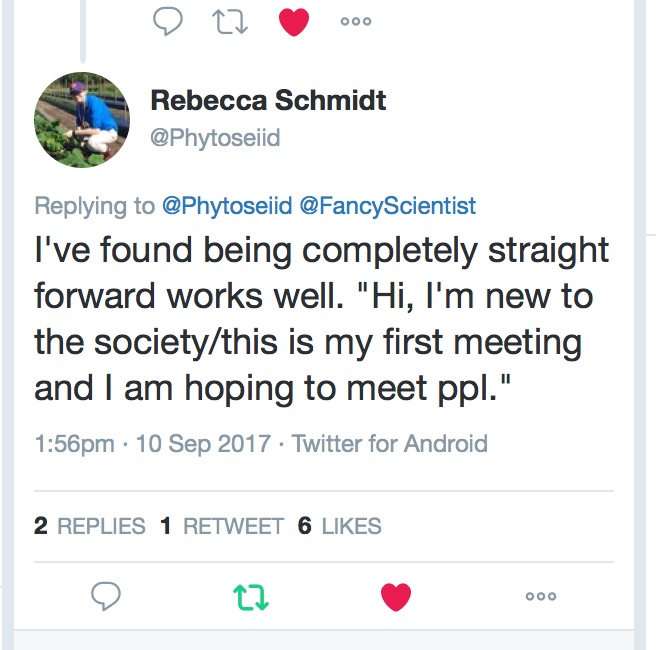Screen dimensions: 656x650
Task: Retweet the upper tweet using its retweet icon
Action: [230, 21]
